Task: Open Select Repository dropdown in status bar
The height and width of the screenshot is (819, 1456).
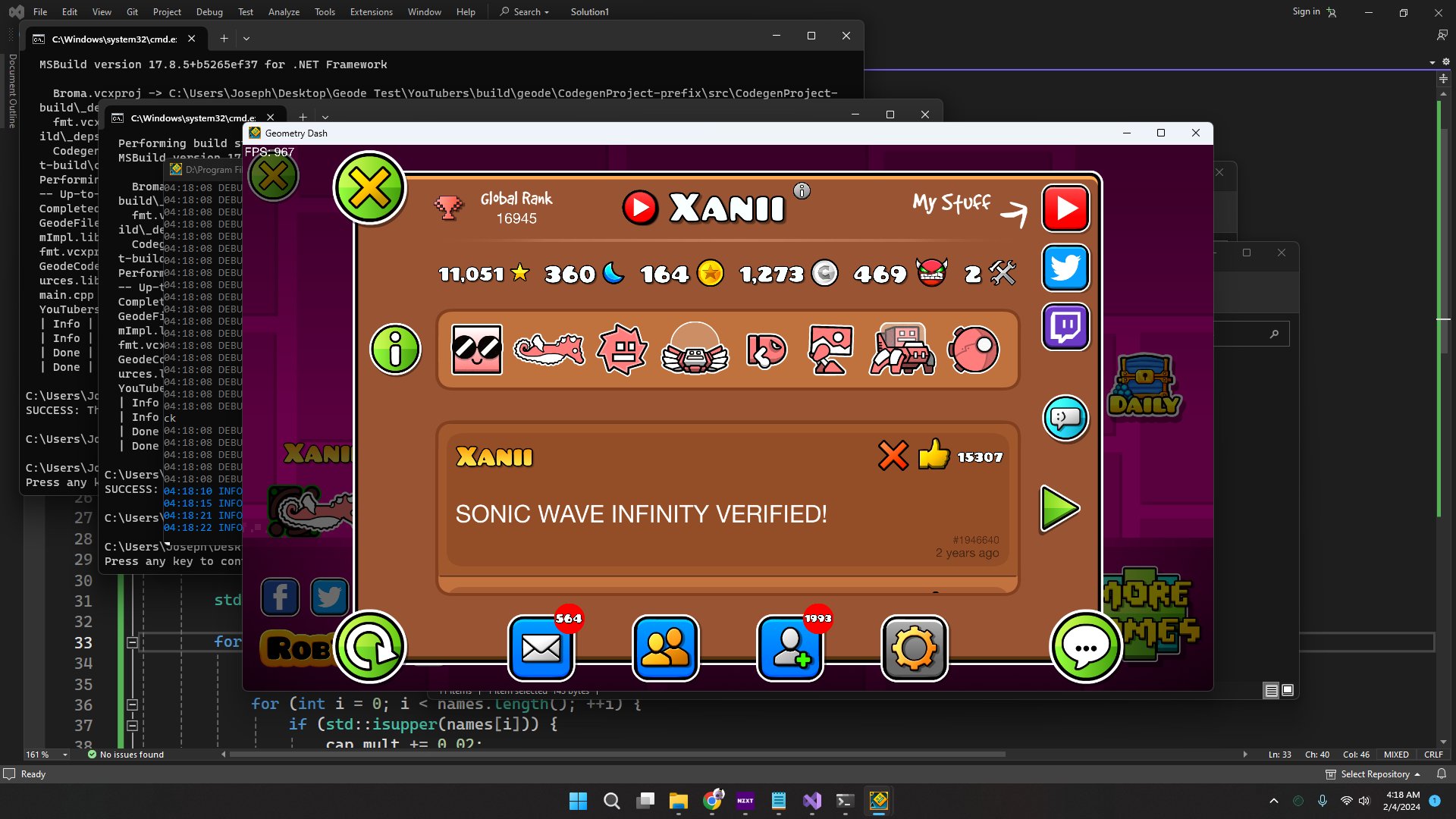Action: [1373, 774]
